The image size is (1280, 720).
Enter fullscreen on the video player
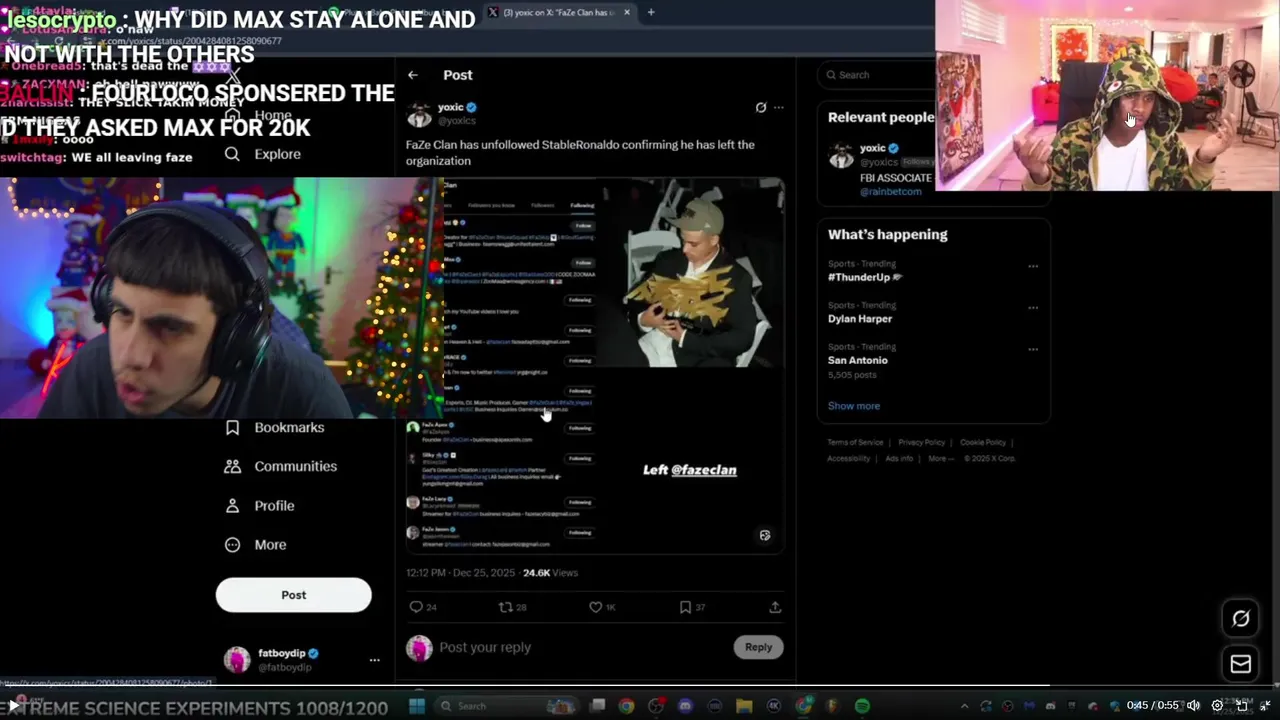click(x=1242, y=705)
